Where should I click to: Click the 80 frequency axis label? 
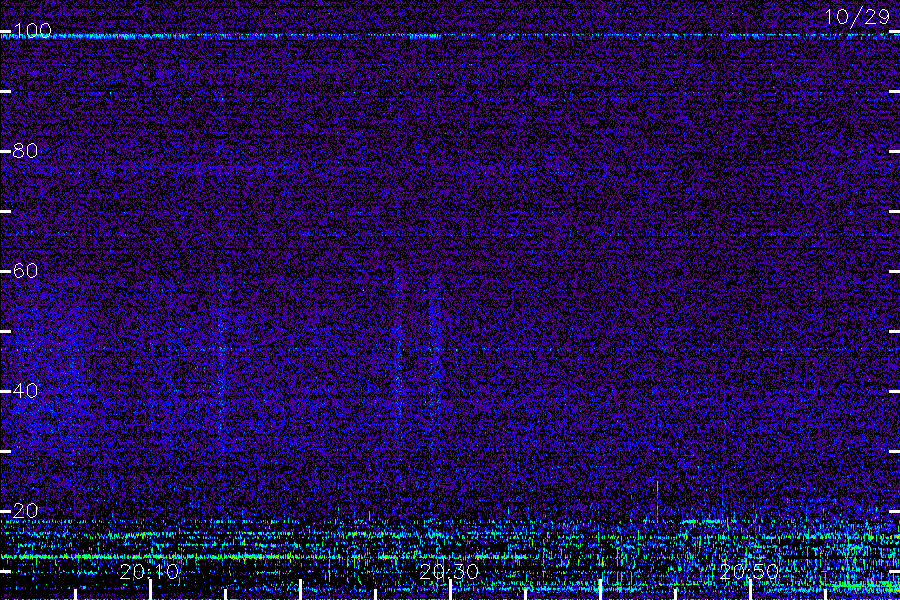[25, 150]
